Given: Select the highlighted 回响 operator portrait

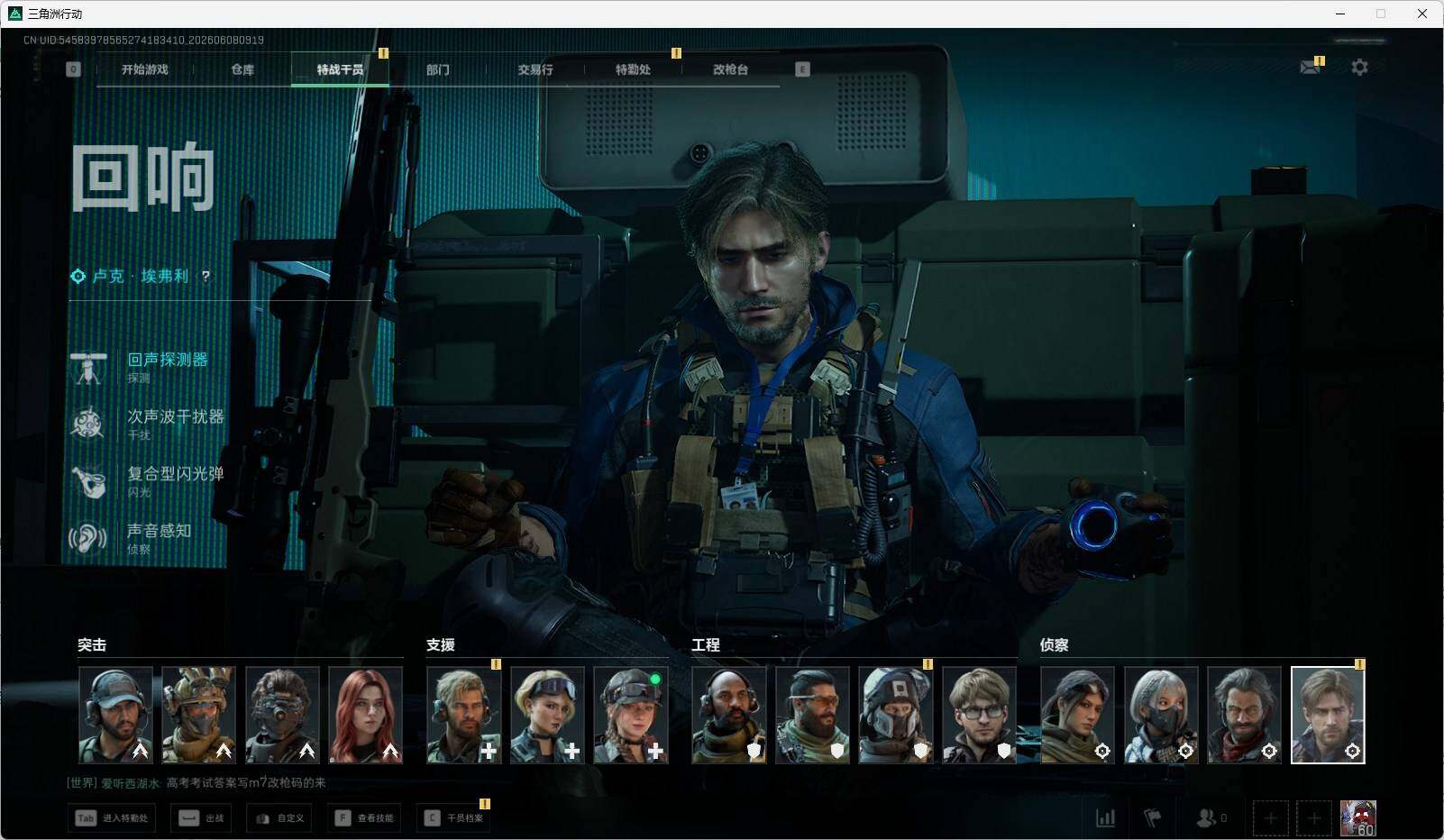Looking at the screenshot, I should tap(1328, 715).
